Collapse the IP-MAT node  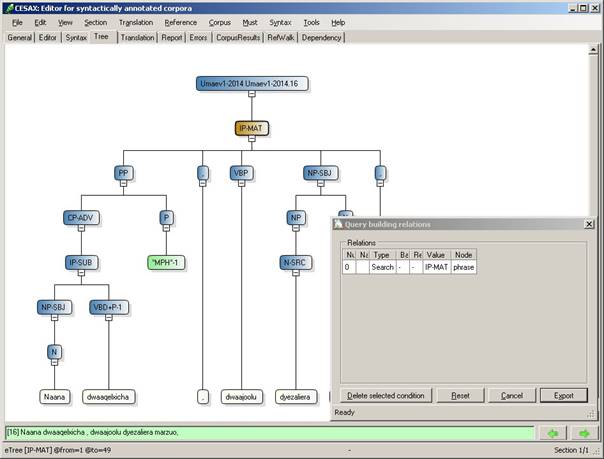coord(252,139)
